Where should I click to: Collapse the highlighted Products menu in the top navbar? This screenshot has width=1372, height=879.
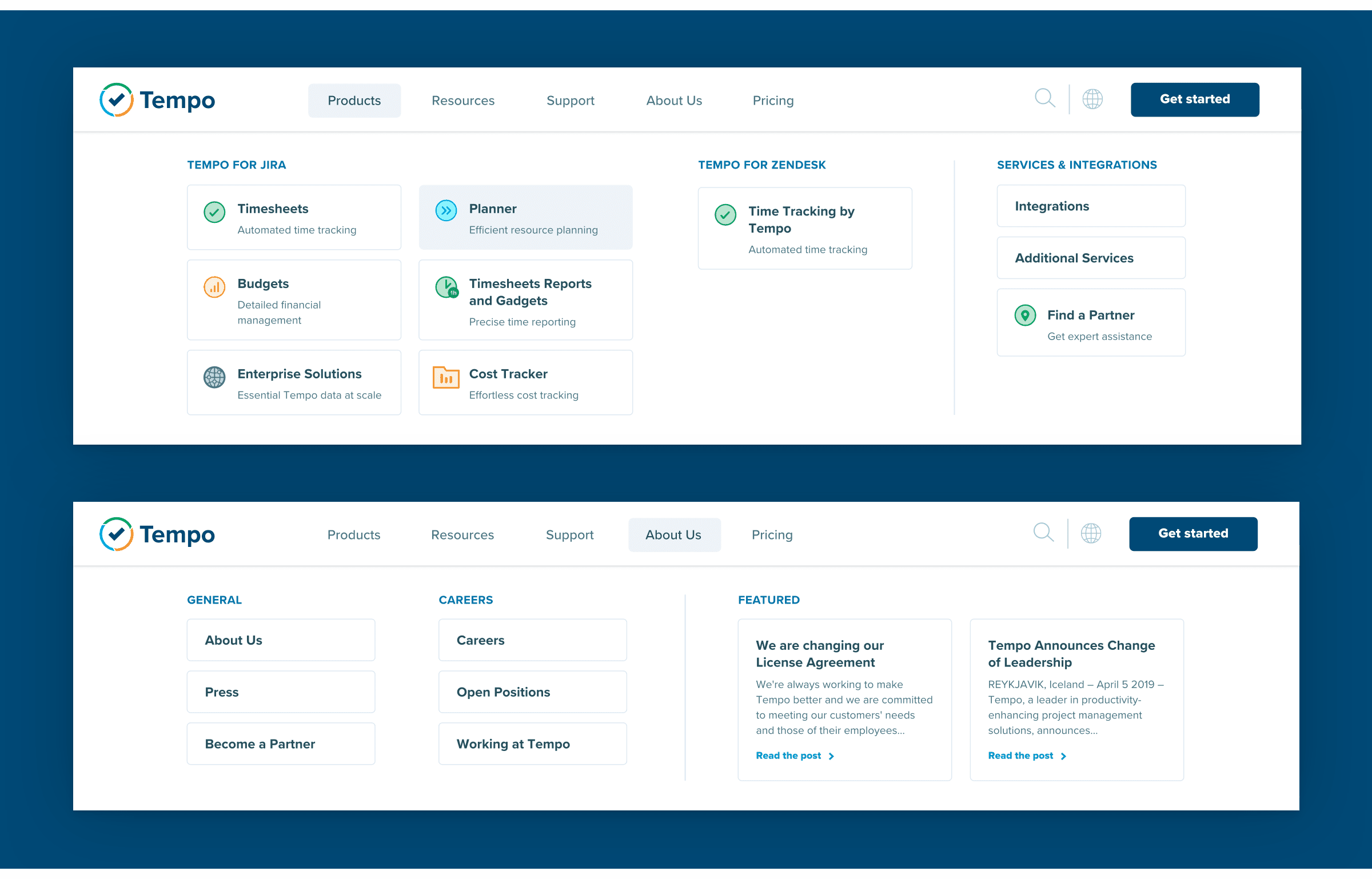click(x=354, y=101)
